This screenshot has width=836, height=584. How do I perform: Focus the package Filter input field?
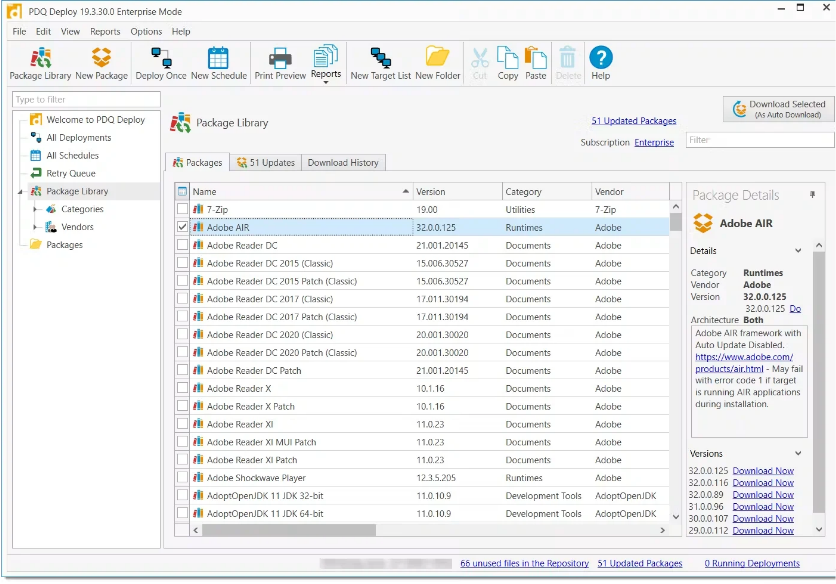760,140
